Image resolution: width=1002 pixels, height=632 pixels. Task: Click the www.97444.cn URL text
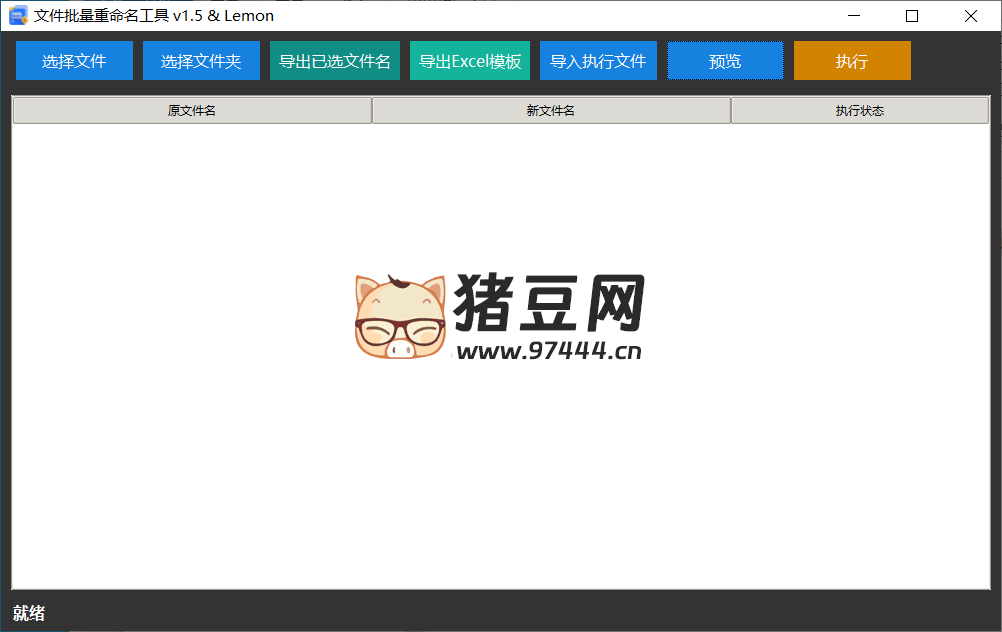point(548,351)
